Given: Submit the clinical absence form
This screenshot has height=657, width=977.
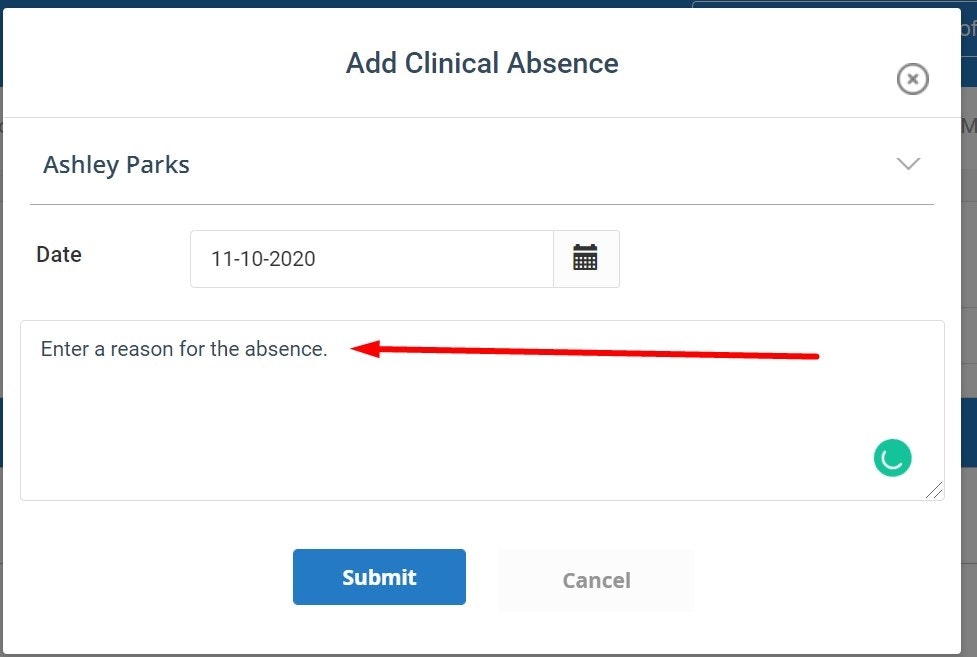Looking at the screenshot, I should [379, 577].
